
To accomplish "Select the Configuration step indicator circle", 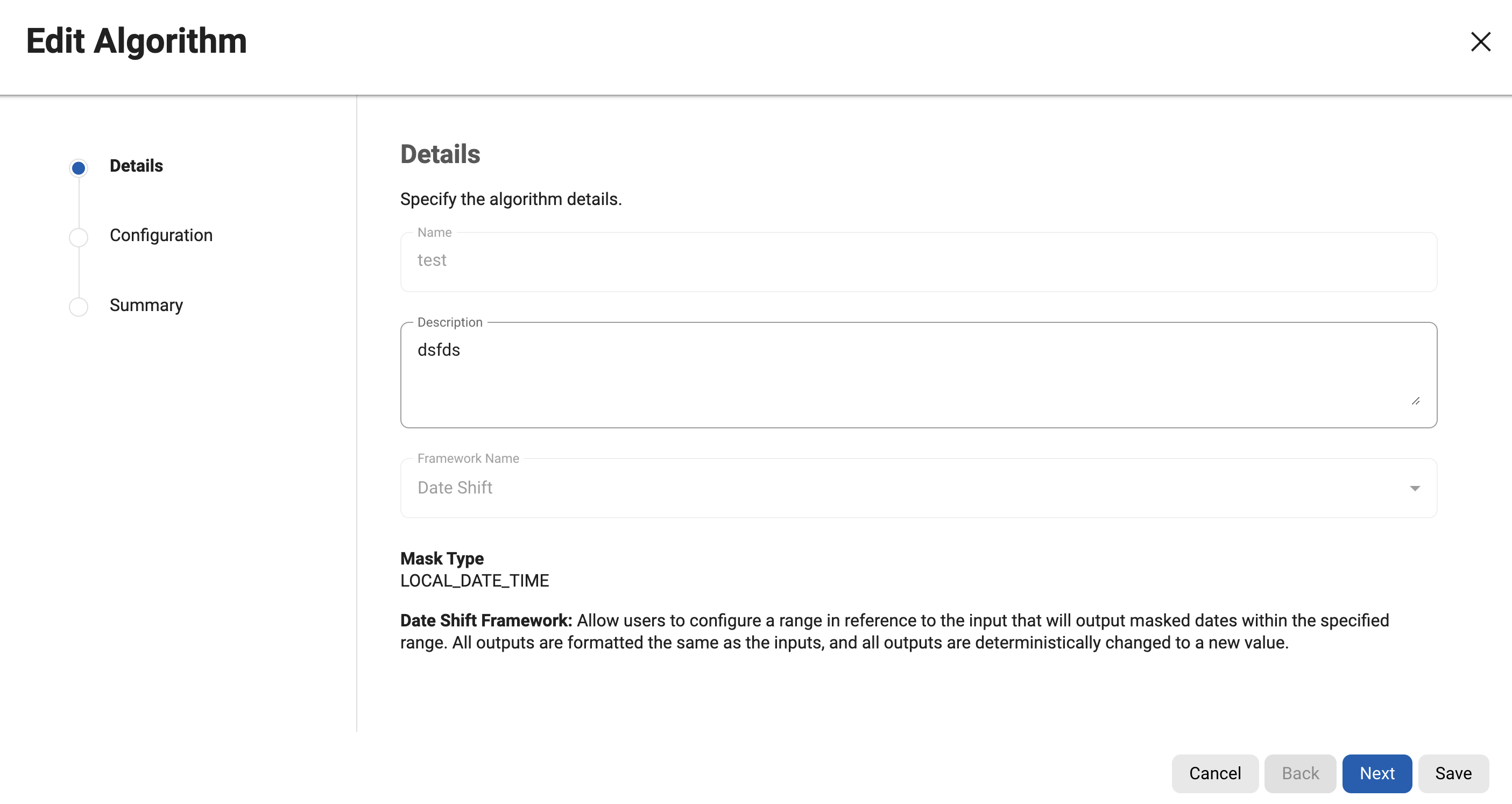I will click(79, 237).
